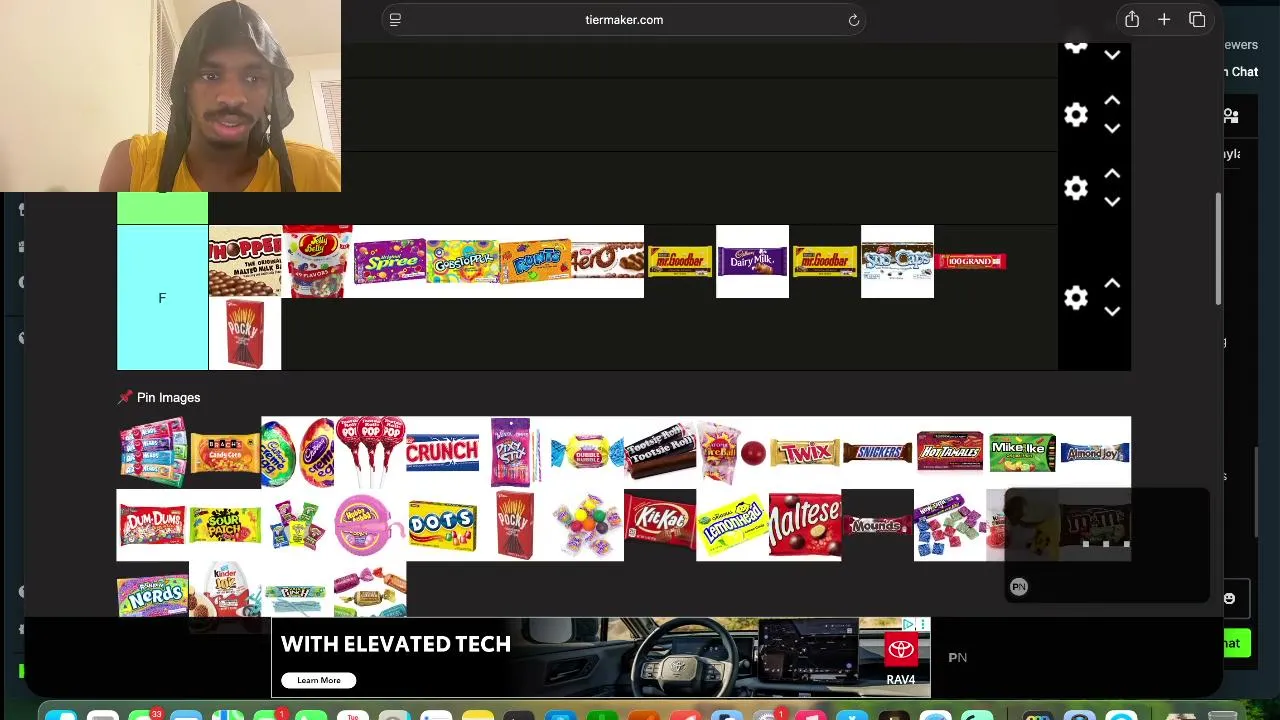
Task: Click Learn More in the Toyota ad
Action: point(319,680)
